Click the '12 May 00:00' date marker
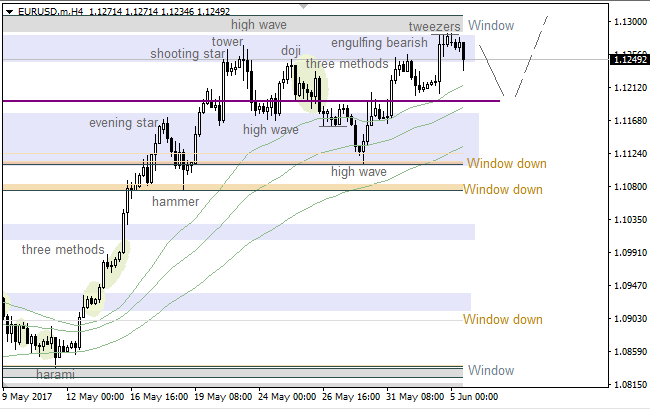 (x=96, y=396)
